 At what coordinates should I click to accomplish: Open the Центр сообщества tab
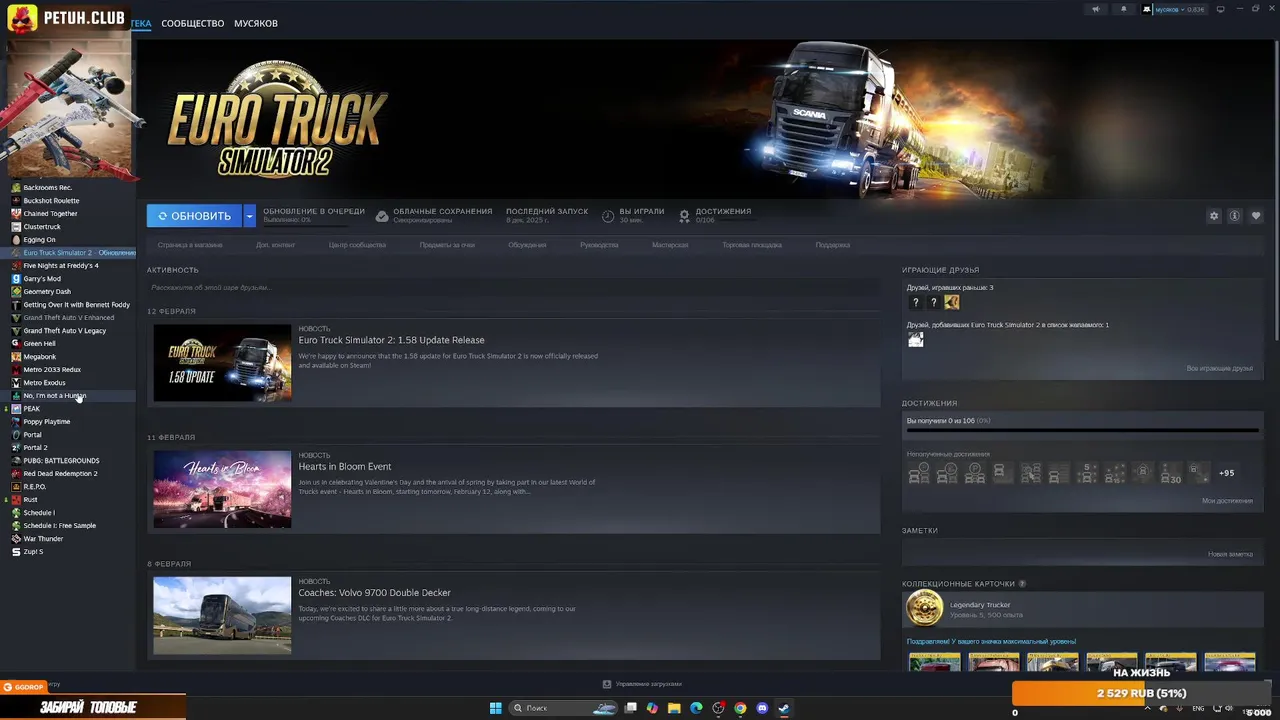357,245
